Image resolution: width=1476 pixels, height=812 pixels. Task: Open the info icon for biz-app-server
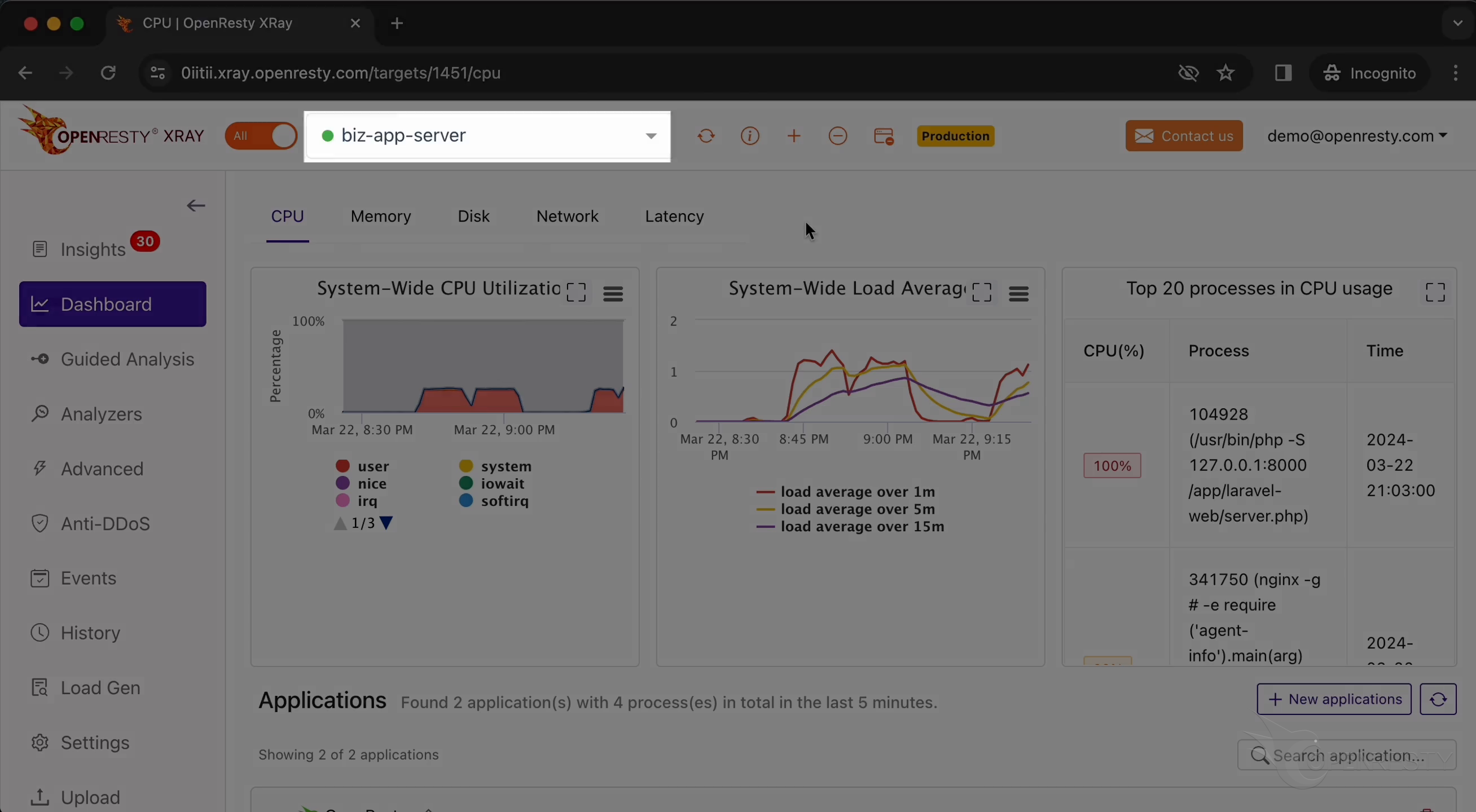pyautogui.click(x=750, y=136)
